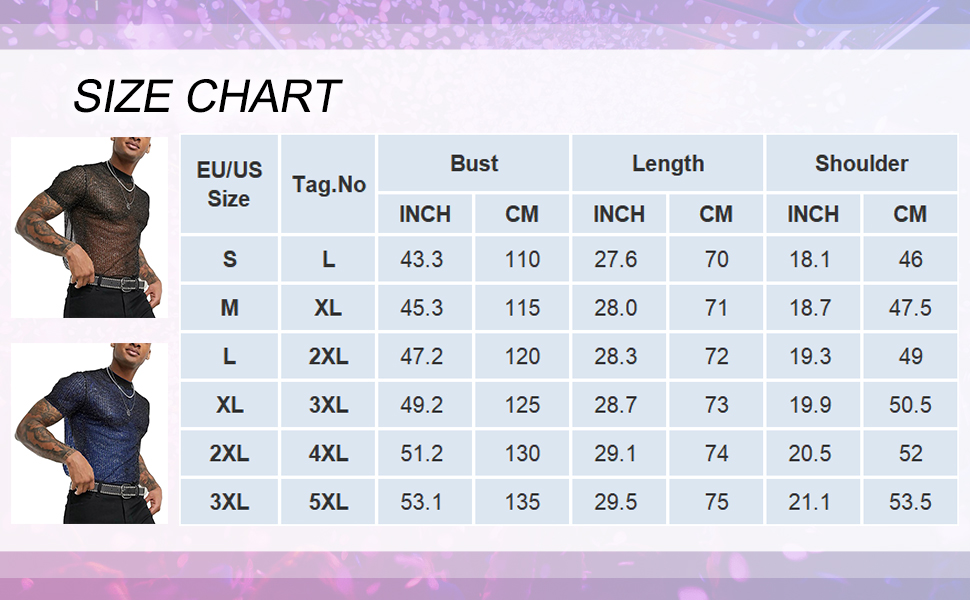The height and width of the screenshot is (600, 970).
Task: Click the 29.1 length inch value
Action: point(616,454)
